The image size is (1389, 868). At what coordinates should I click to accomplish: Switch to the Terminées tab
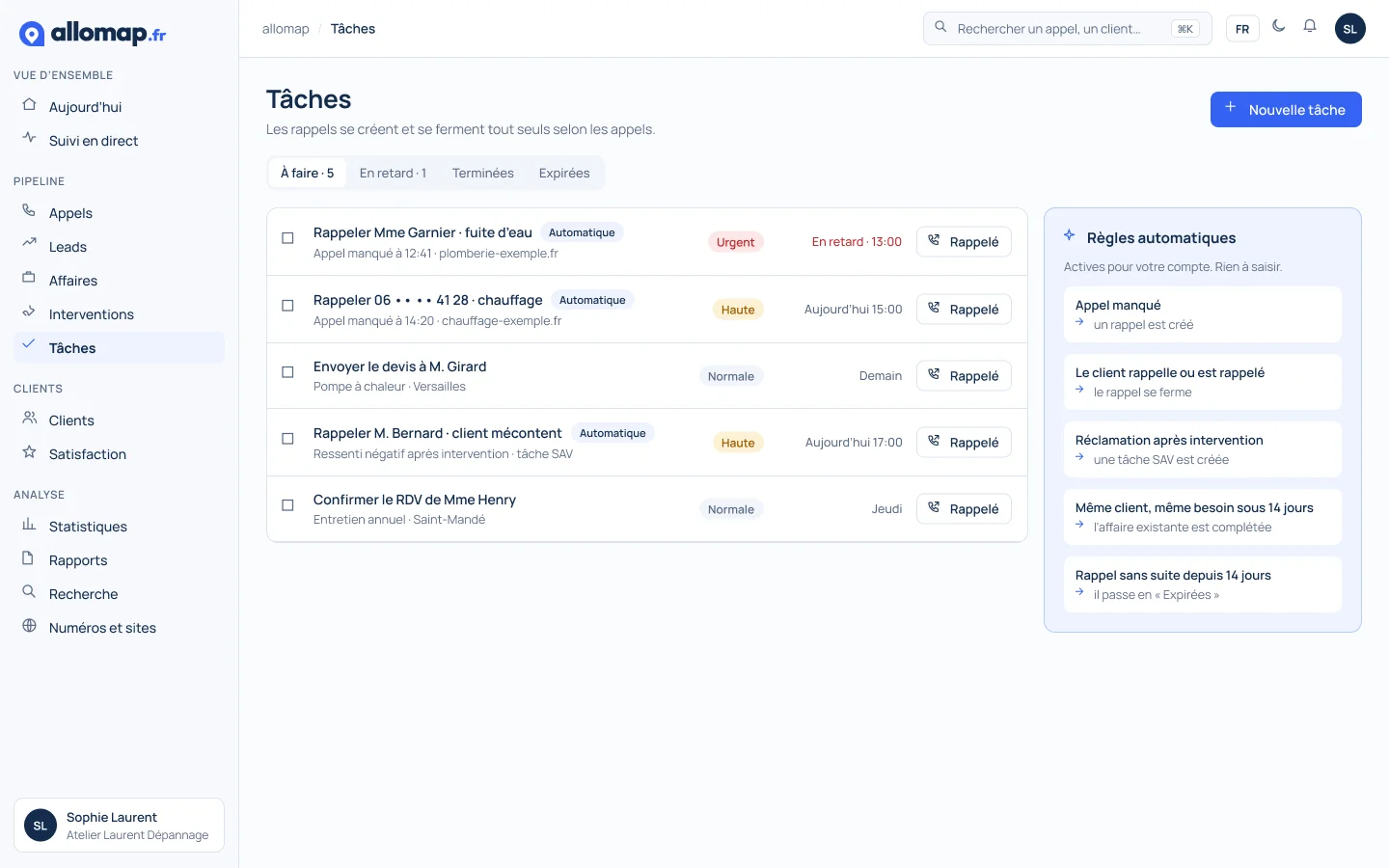(482, 174)
